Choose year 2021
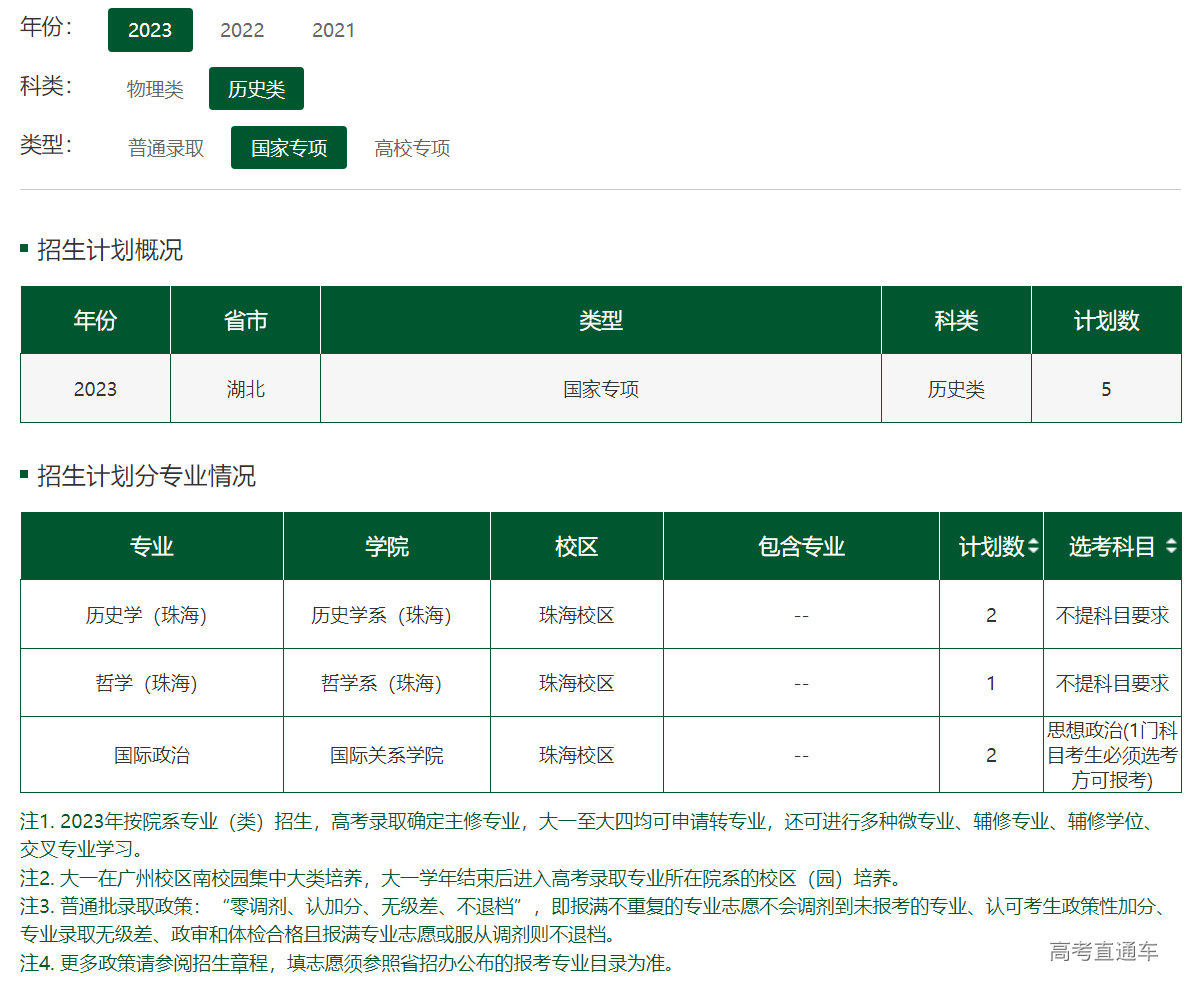 pos(333,30)
